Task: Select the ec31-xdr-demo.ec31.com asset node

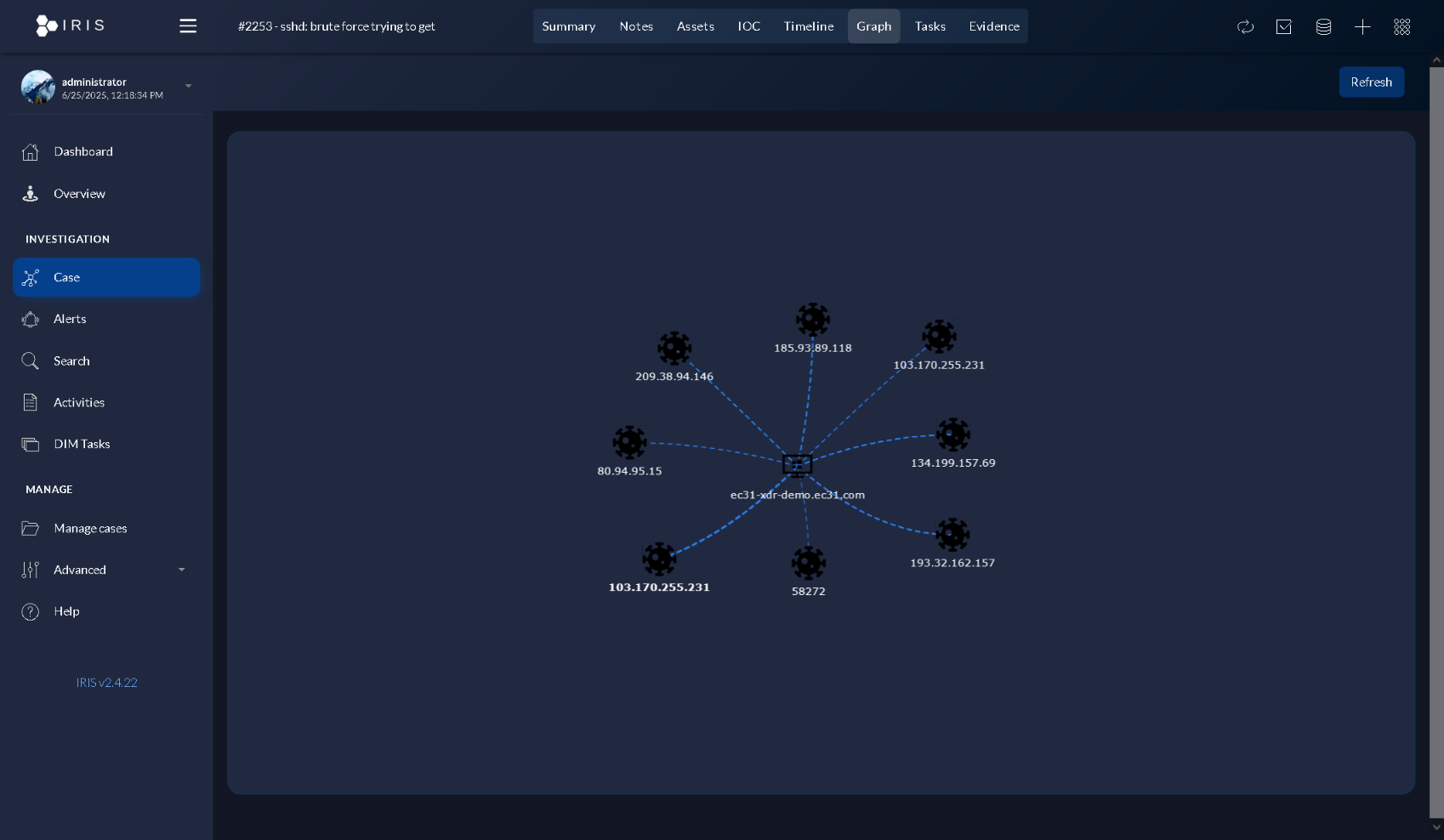Action: [798, 465]
